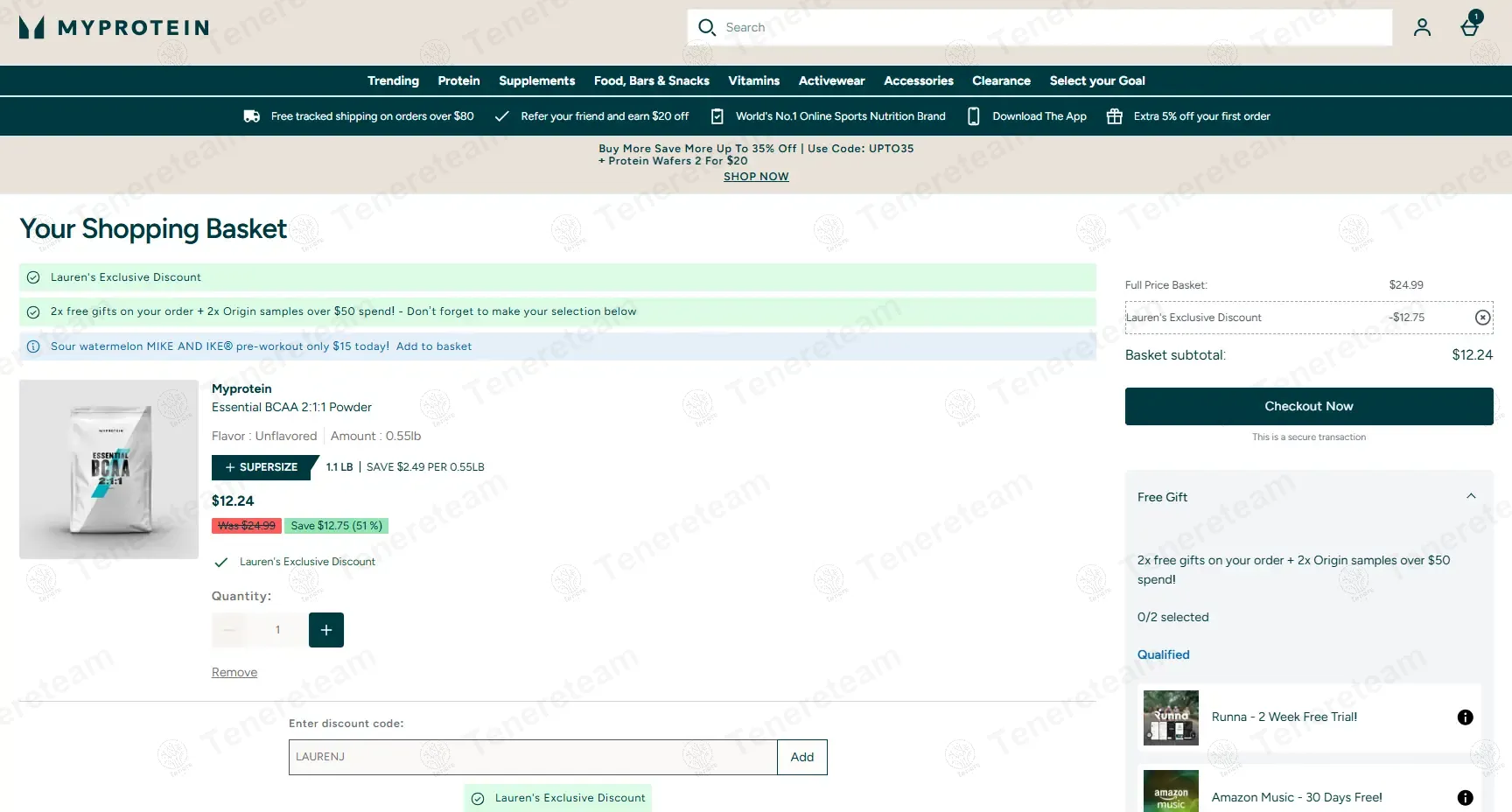The width and height of the screenshot is (1512, 812).
Task: Click the Full Price Basket $24.99 value
Action: click(1406, 285)
